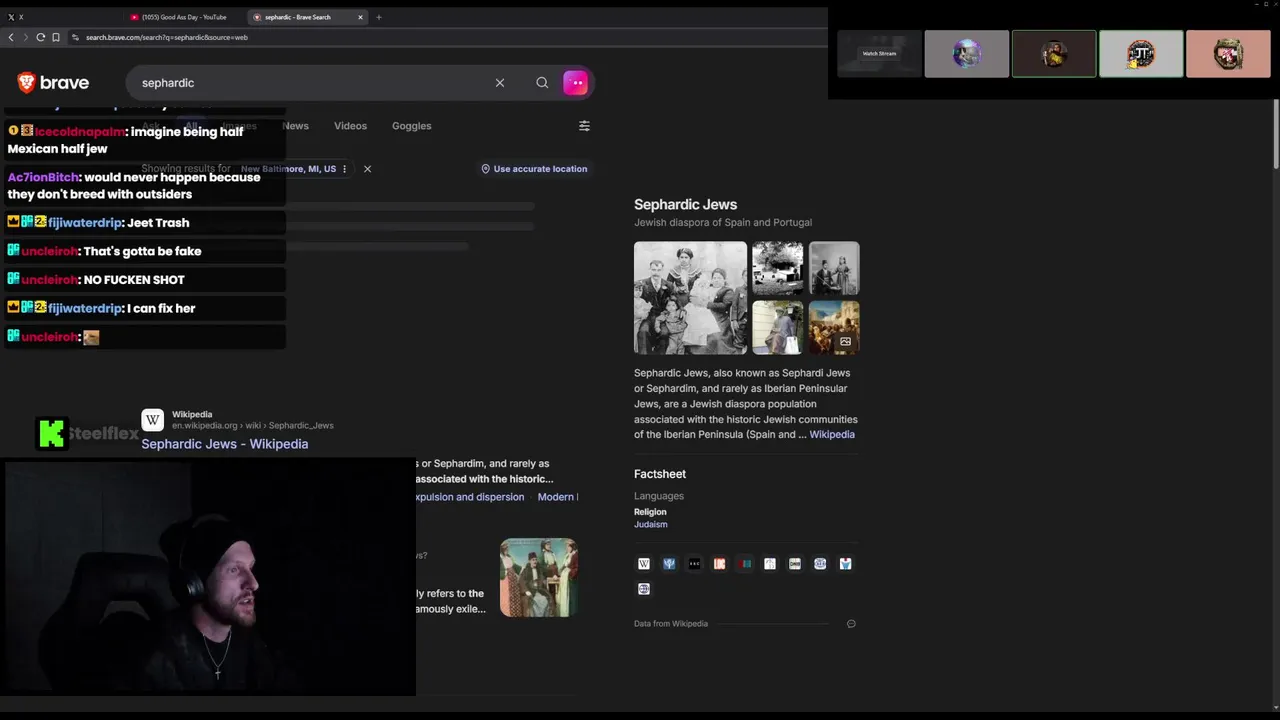
Task: Open the black profile icon in infobox
Action: click(694, 564)
